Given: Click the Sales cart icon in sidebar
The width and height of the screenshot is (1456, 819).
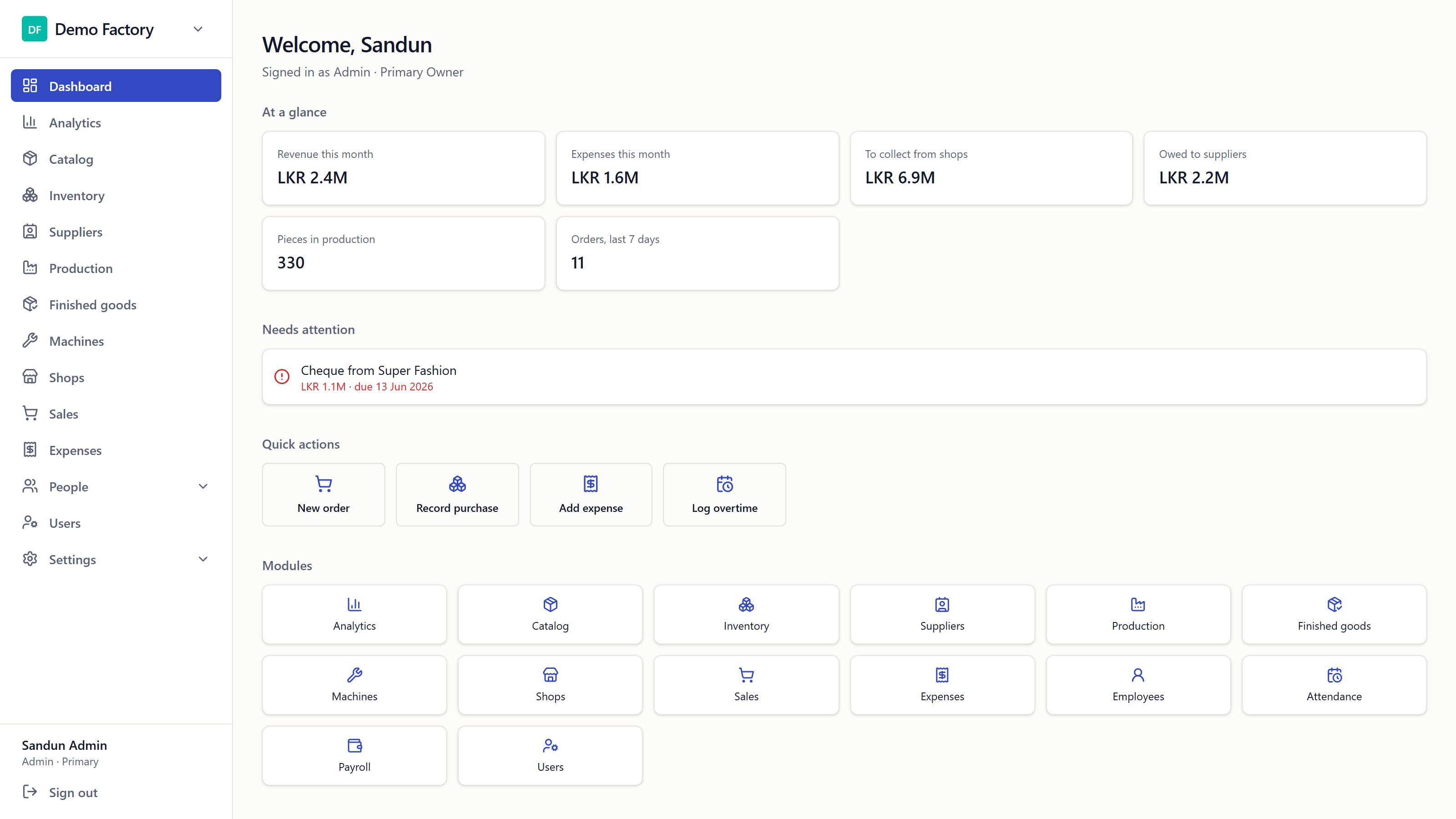Looking at the screenshot, I should (x=30, y=414).
